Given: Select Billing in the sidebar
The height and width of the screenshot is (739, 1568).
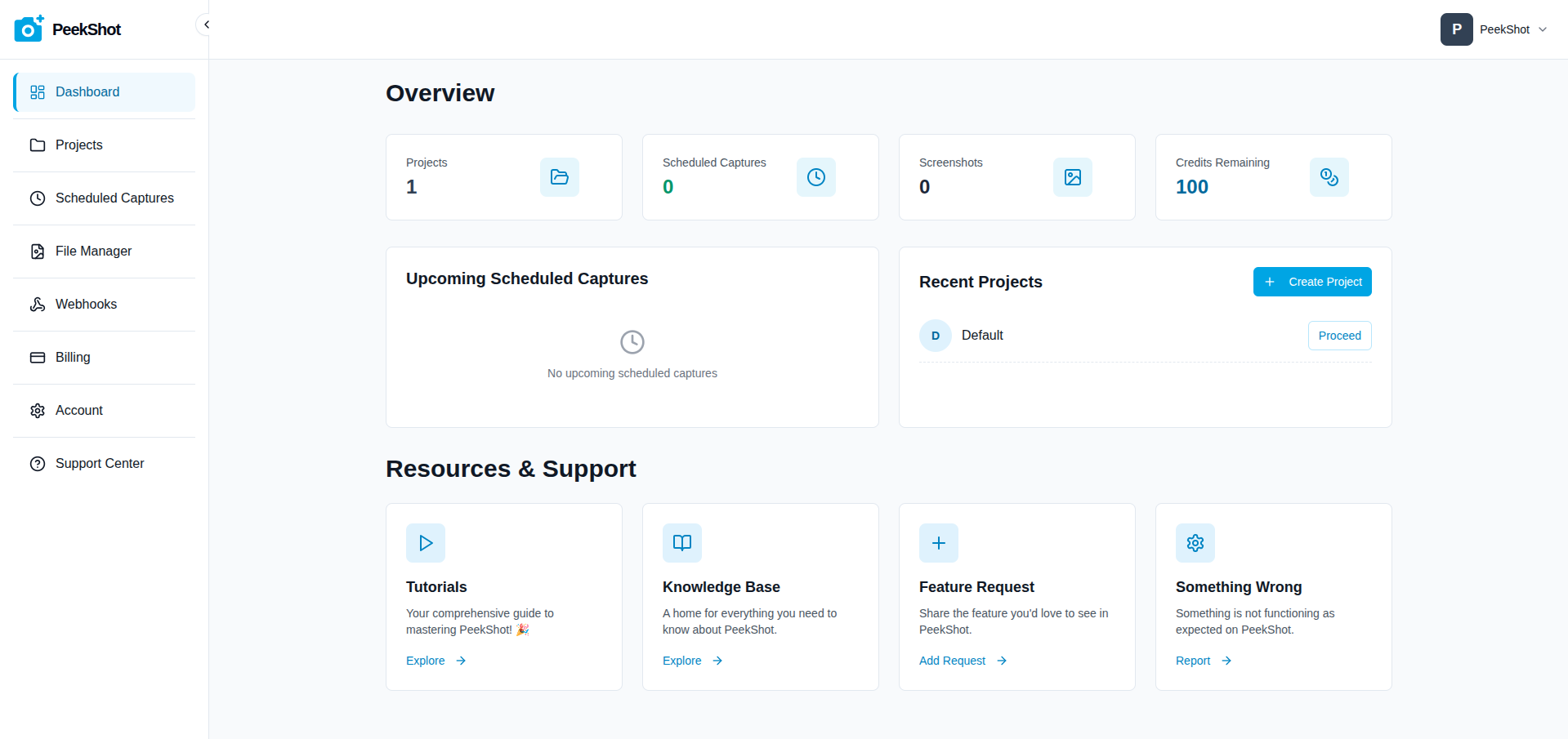Looking at the screenshot, I should [73, 358].
